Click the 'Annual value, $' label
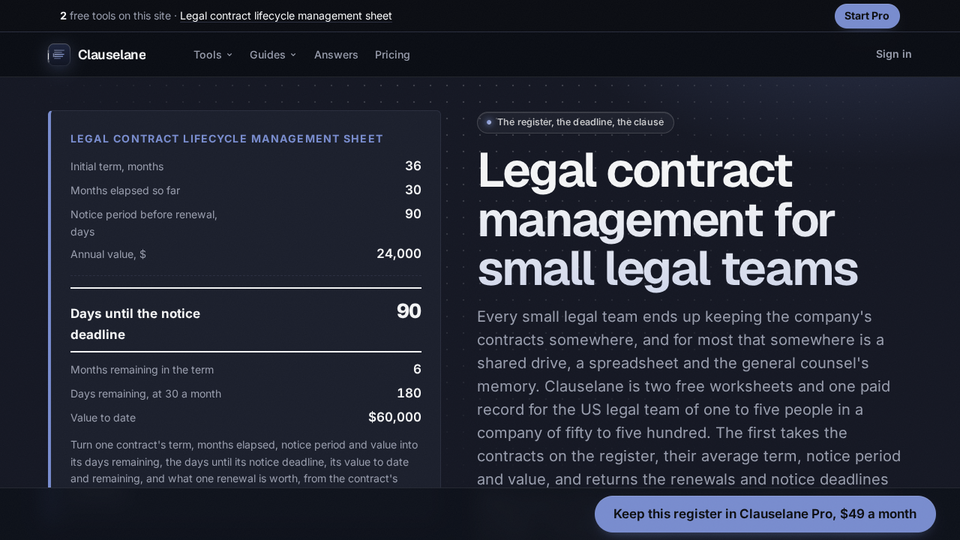This screenshot has width=960, height=540. (108, 254)
